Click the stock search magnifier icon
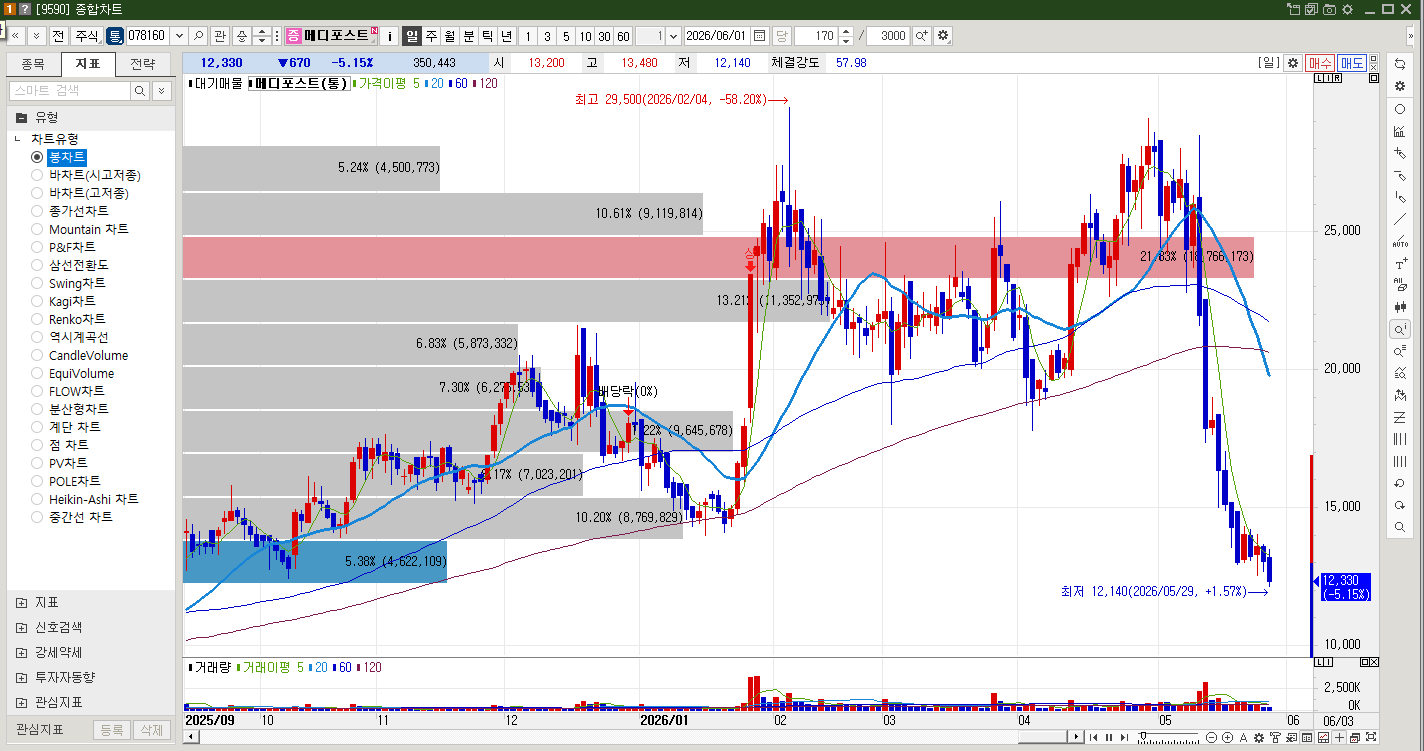The width and height of the screenshot is (1424, 751). pos(198,36)
